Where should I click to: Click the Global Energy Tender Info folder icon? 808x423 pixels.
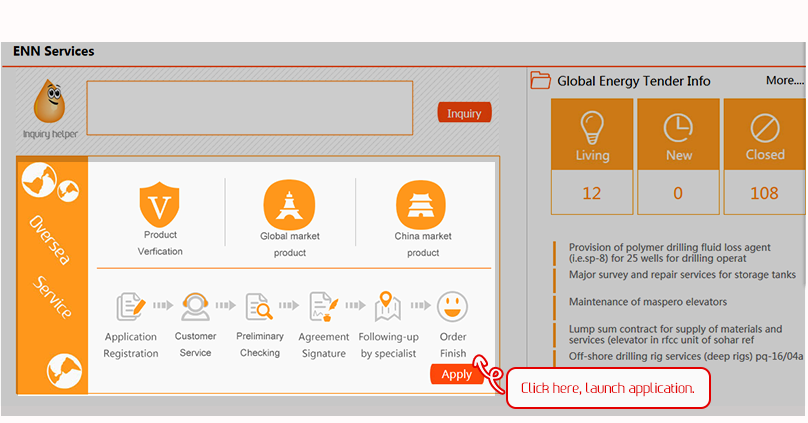tap(541, 81)
